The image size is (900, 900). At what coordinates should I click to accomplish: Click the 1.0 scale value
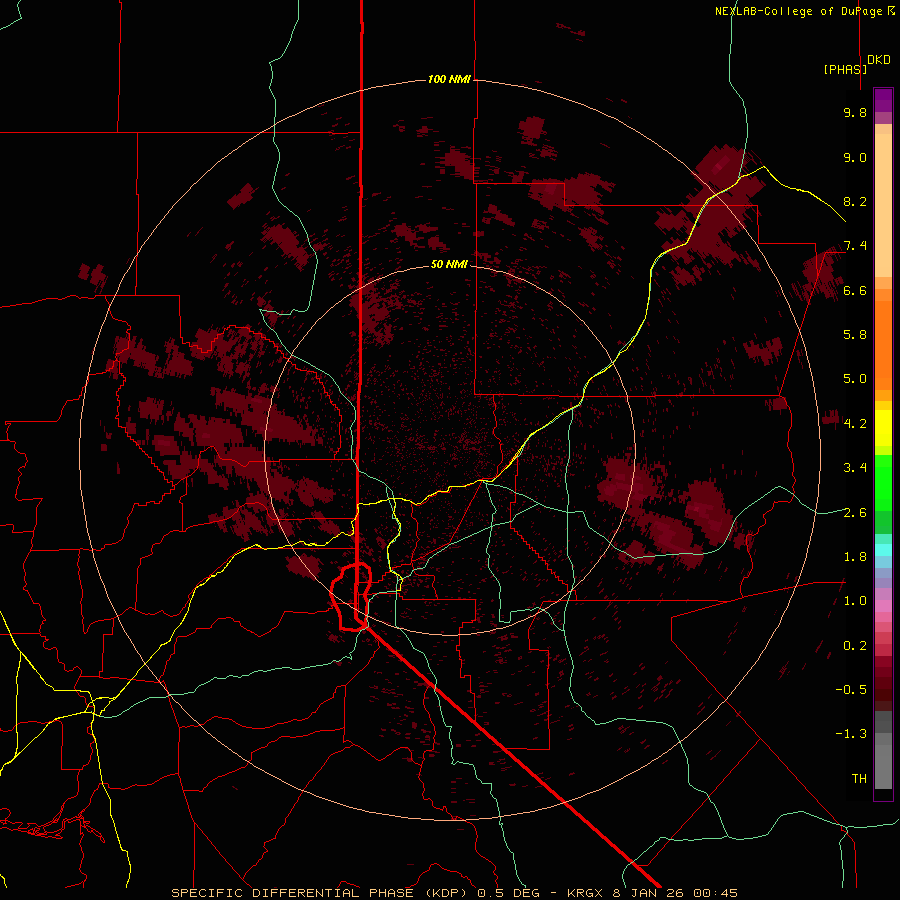pyautogui.click(x=855, y=601)
